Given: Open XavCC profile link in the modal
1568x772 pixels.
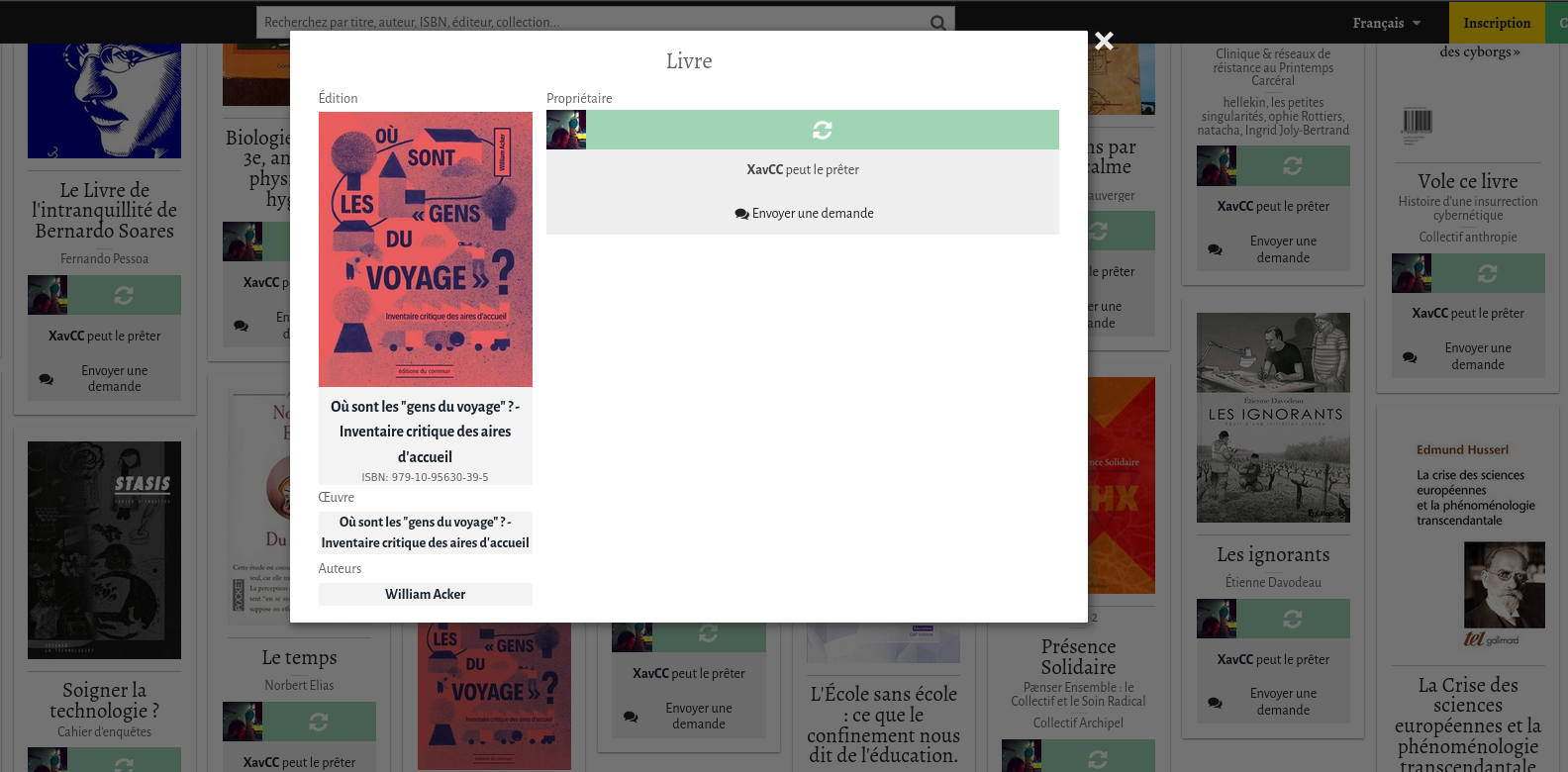Looking at the screenshot, I should coord(764,169).
